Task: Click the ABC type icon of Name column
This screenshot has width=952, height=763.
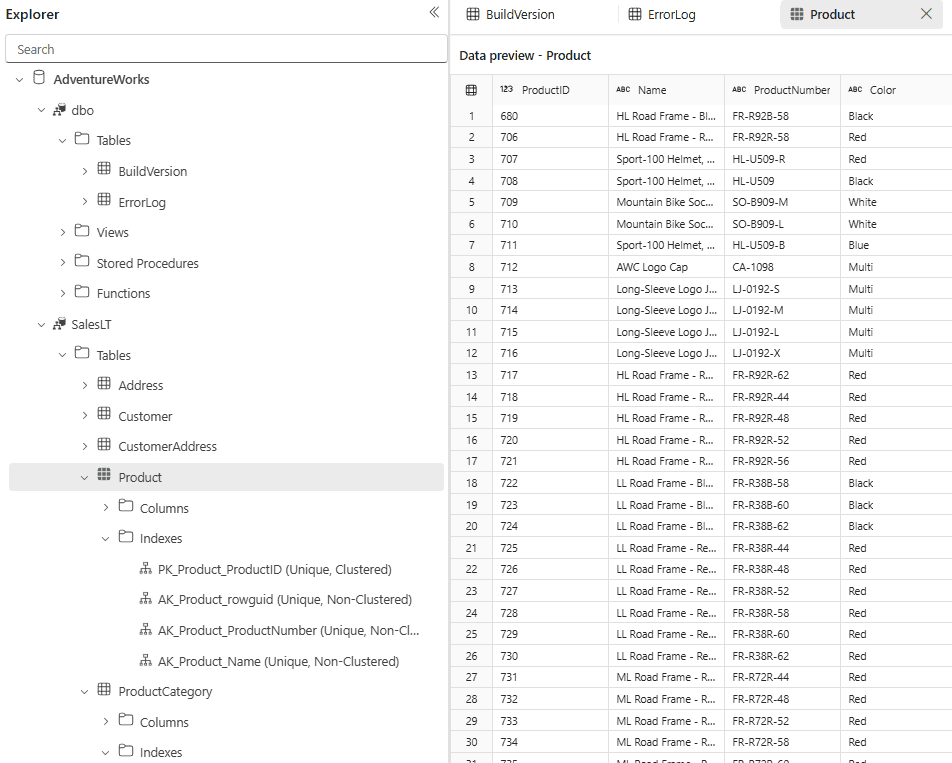Action: pos(623,89)
